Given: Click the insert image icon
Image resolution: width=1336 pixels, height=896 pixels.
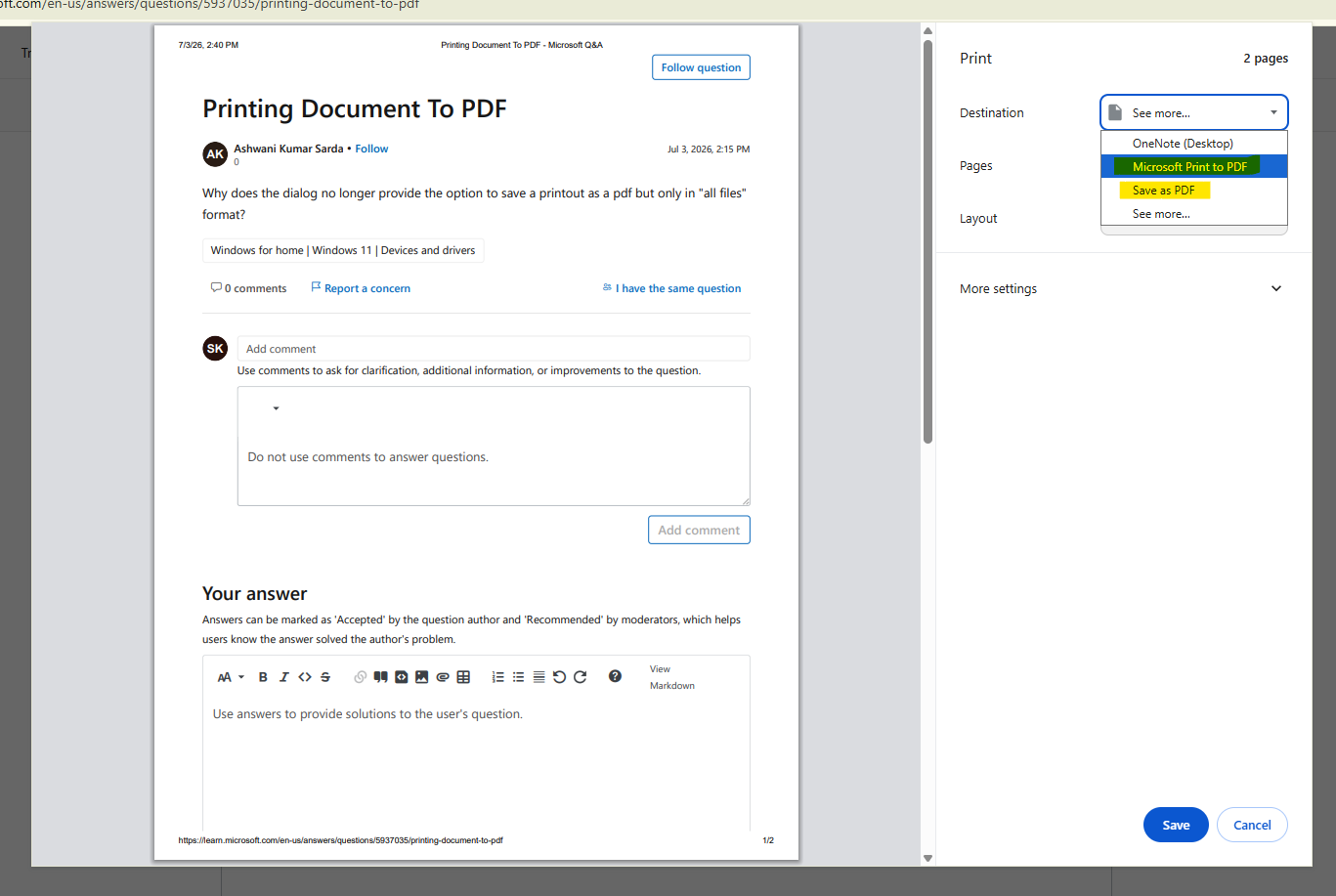Looking at the screenshot, I should [421, 677].
